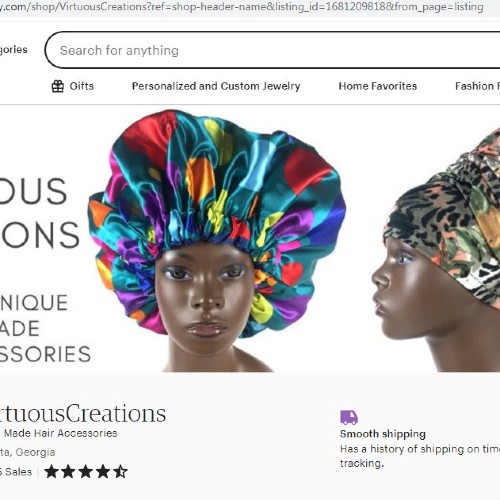
Task: Click the browser URL address bar
Action: pos(242,6)
